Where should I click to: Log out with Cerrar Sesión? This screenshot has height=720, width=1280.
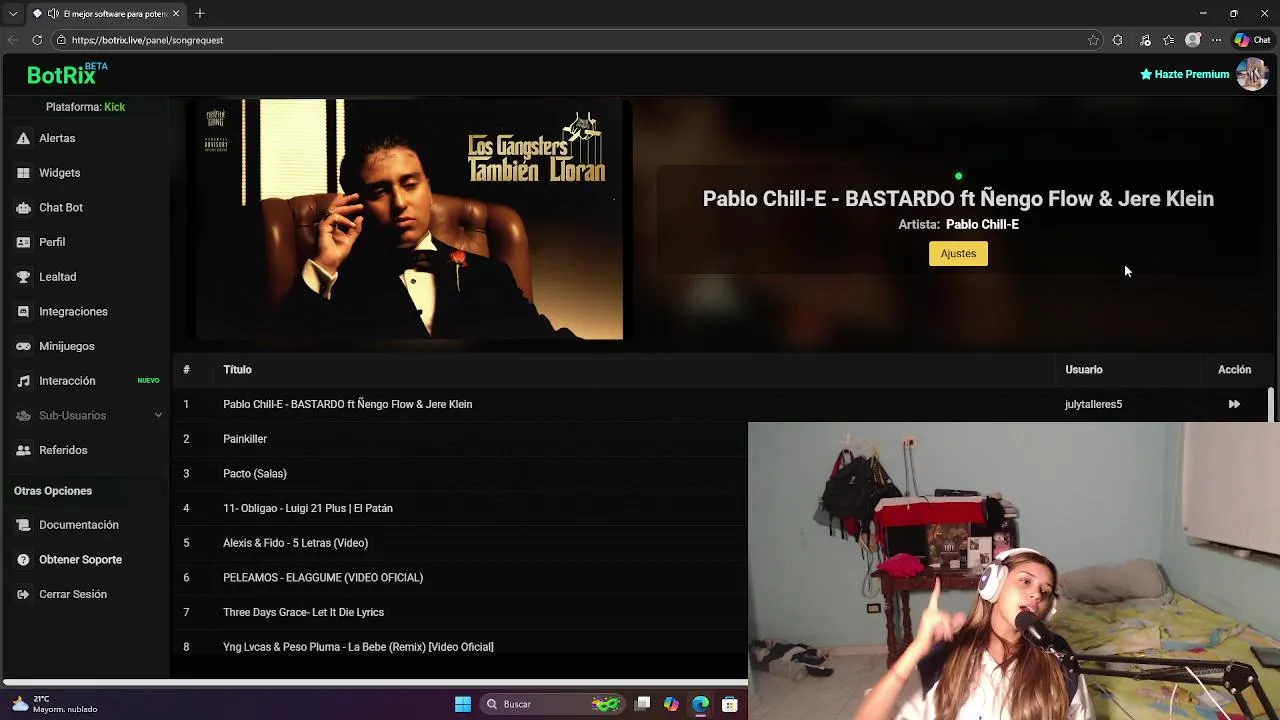[x=73, y=594]
